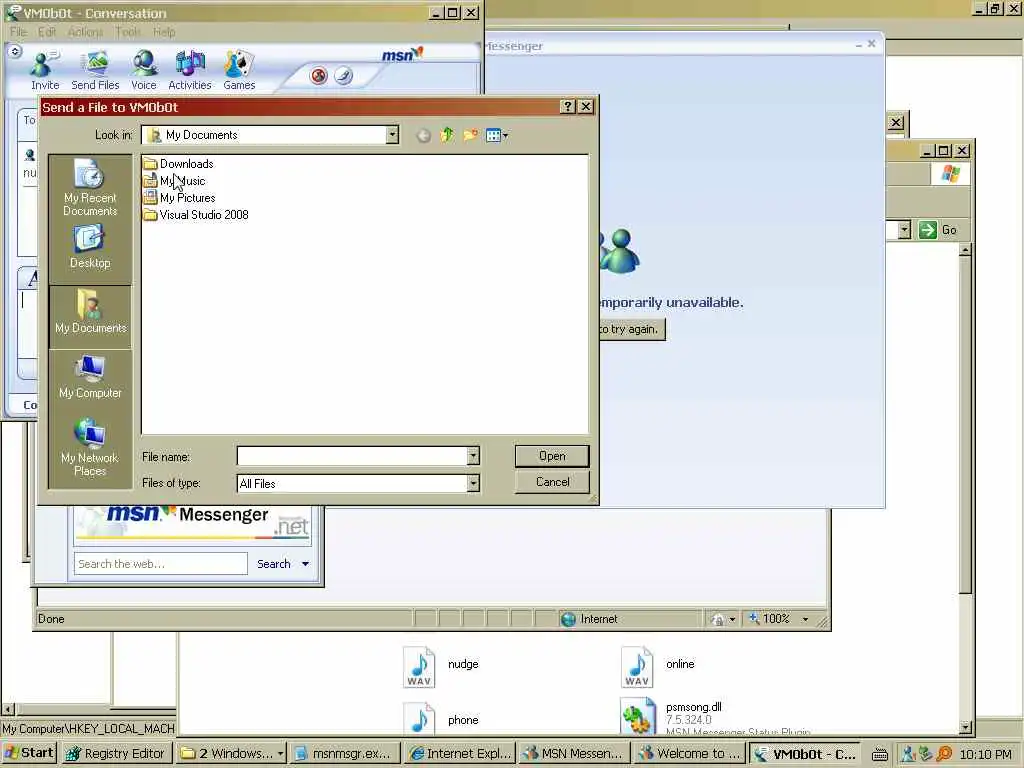This screenshot has height=768, width=1024.
Task: Click the block contact round icon
Action: [x=319, y=76]
